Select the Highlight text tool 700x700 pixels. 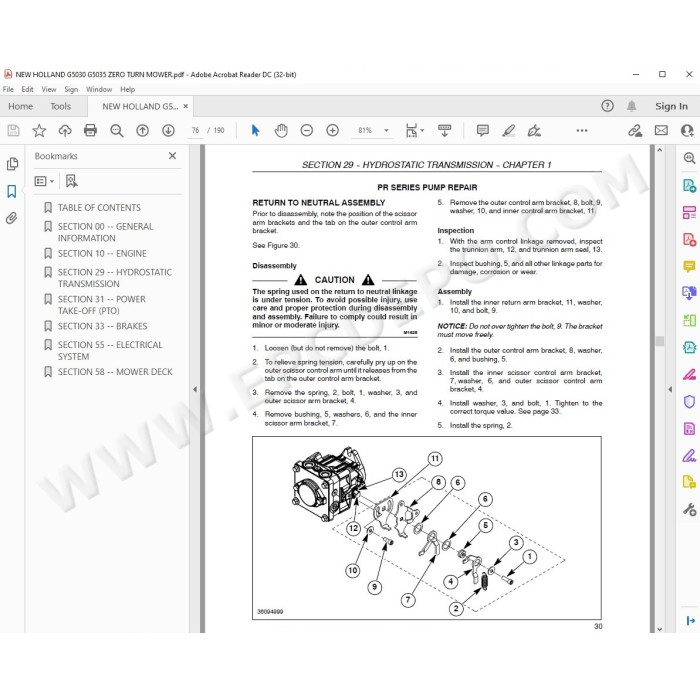pos(508,130)
